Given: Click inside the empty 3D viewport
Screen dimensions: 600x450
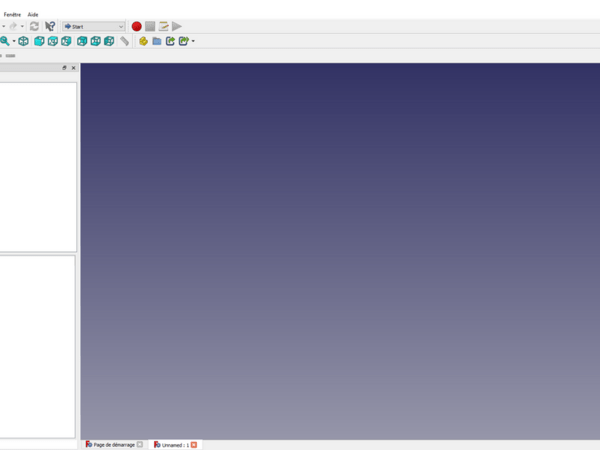Looking at the screenshot, I should [x=340, y=250].
